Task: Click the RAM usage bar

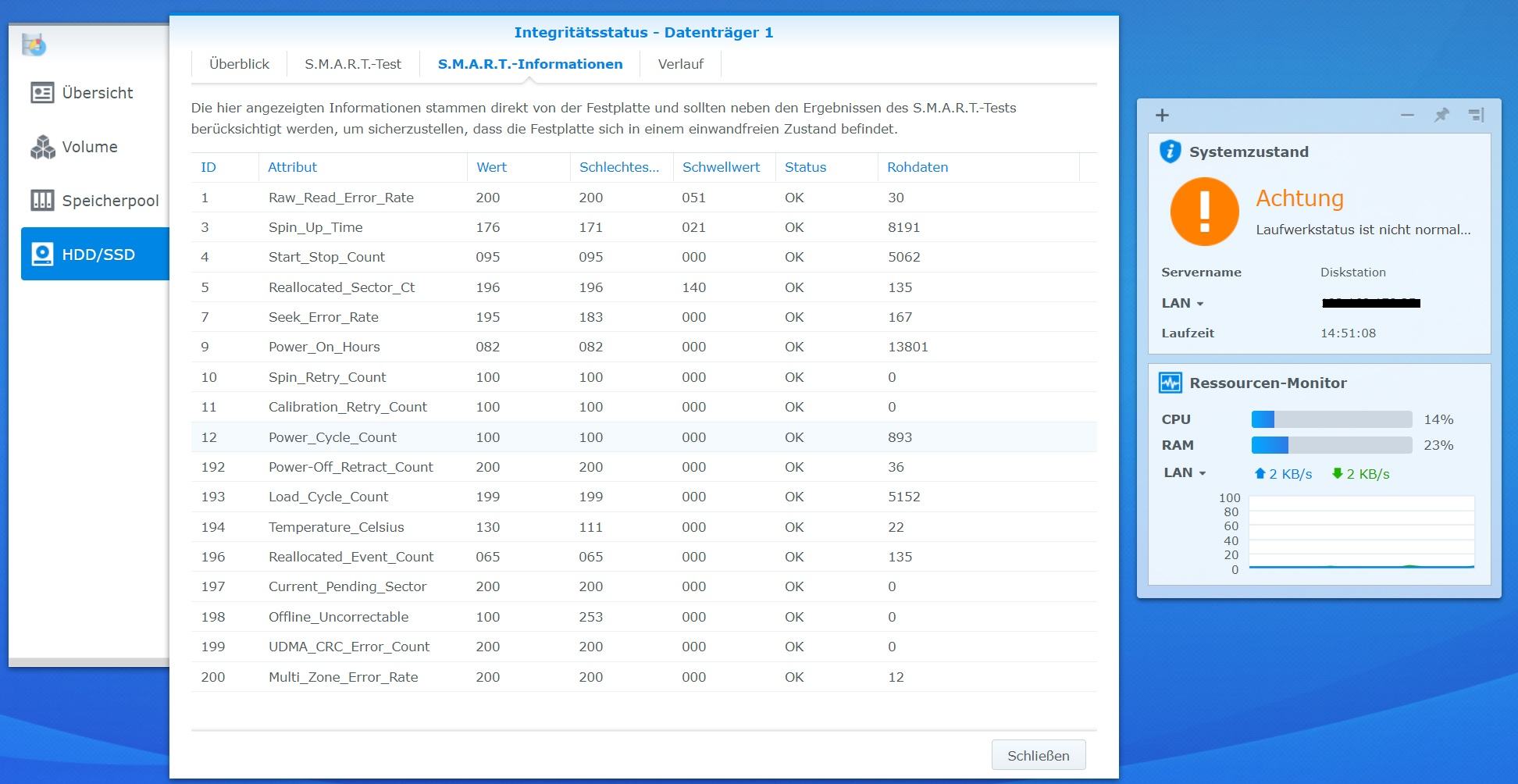Action: point(1331,445)
